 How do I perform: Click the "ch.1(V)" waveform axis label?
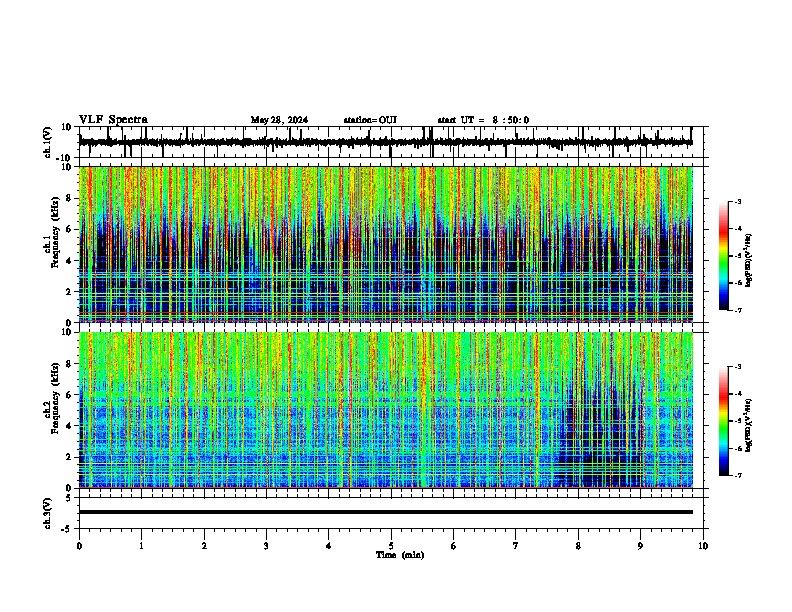coord(48,142)
